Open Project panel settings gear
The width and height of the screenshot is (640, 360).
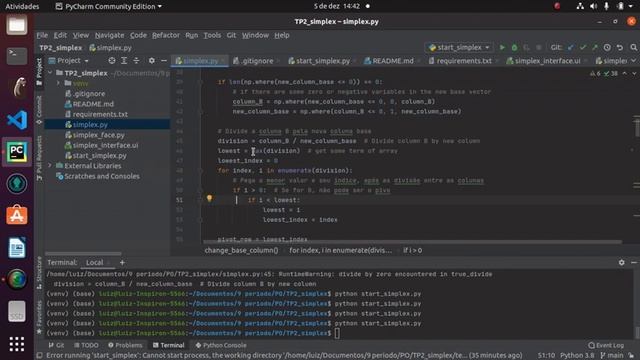click(x=152, y=61)
